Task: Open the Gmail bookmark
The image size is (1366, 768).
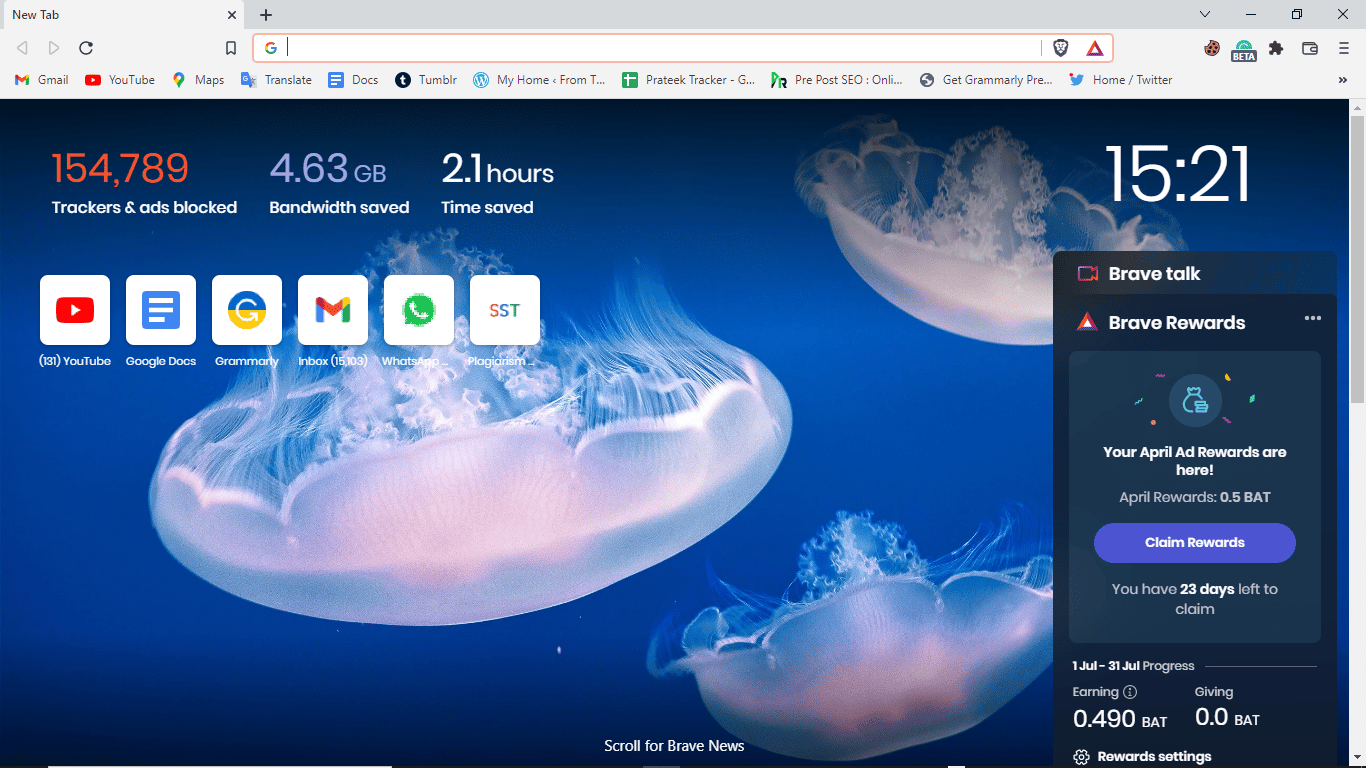Action: 42,80
